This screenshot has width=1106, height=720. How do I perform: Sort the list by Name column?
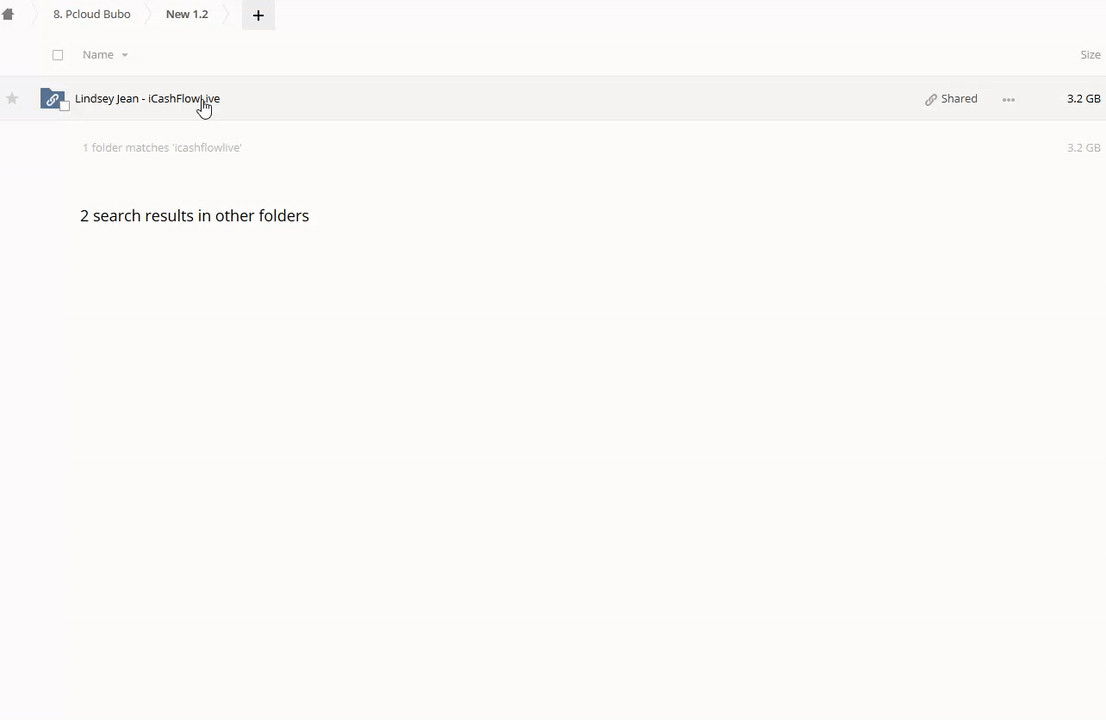(98, 55)
